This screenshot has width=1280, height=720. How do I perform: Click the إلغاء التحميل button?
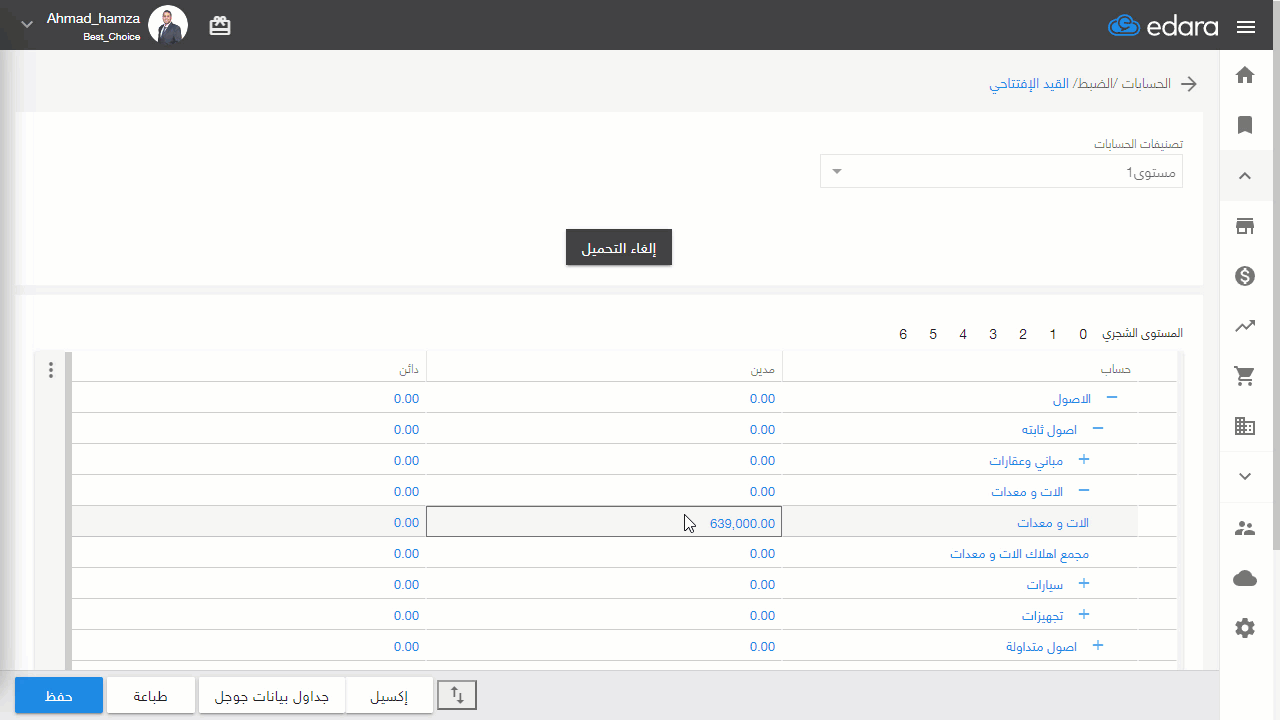click(619, 248)
